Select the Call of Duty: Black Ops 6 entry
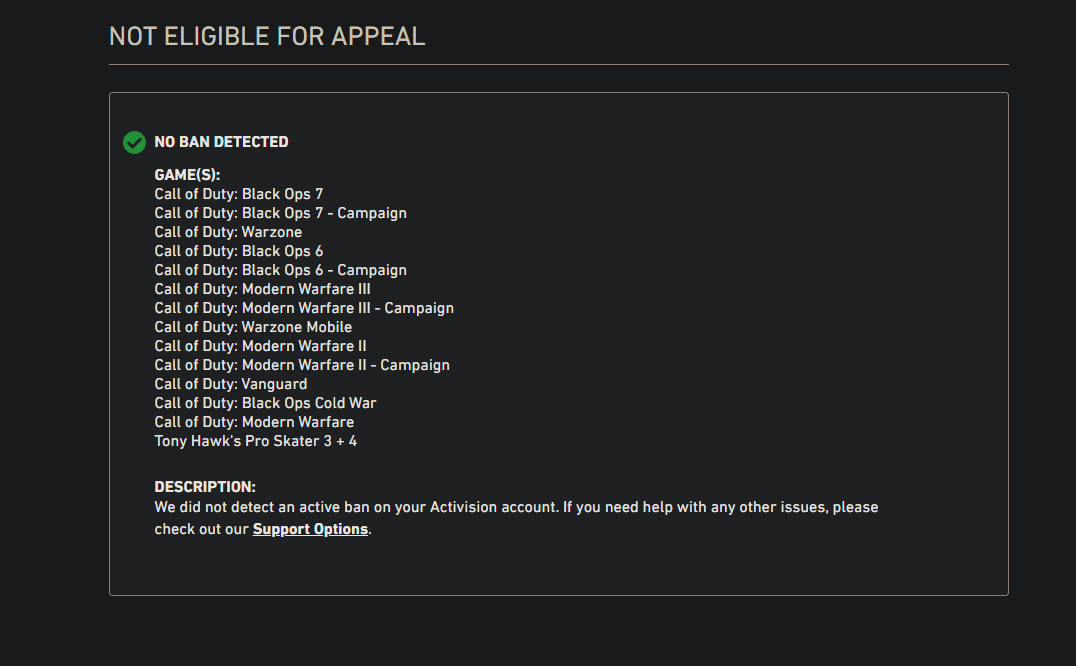The height and width of the screenshot is (666, 1076). (x=238, y=251)
